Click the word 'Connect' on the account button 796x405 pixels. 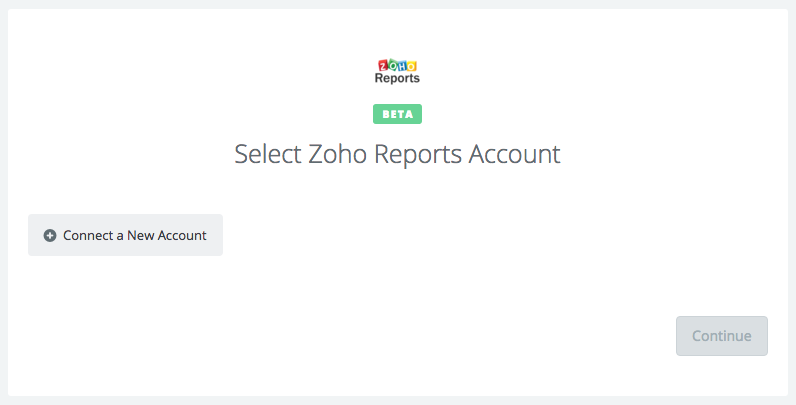coord(89,236)
